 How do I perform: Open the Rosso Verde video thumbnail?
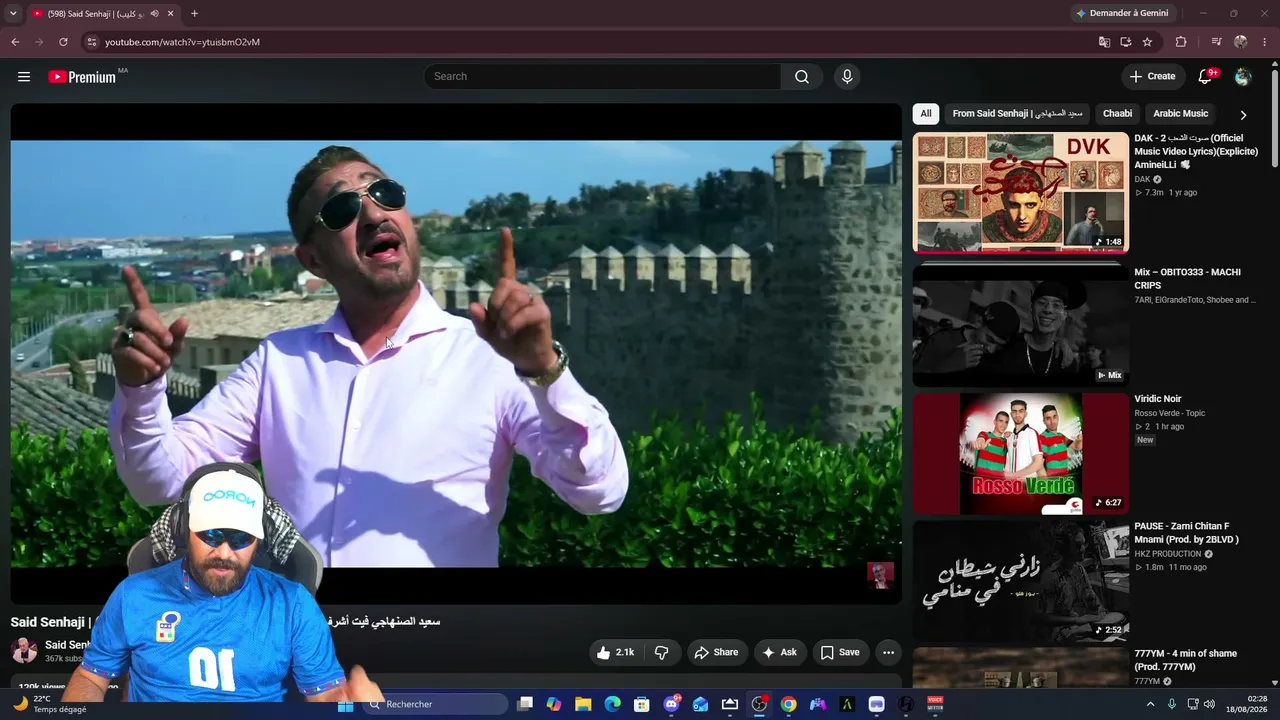tap(1021, 454)
